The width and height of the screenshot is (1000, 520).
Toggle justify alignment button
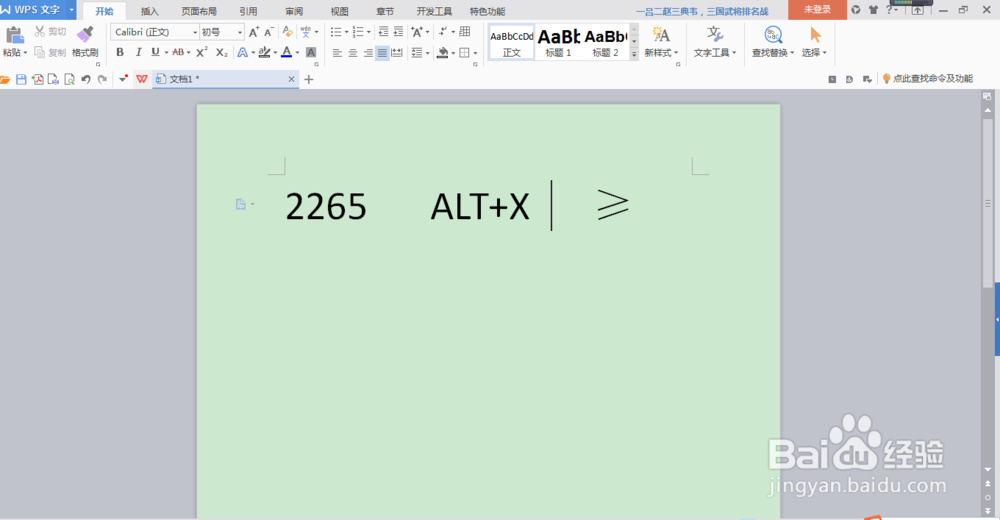[x=382, y=53]
